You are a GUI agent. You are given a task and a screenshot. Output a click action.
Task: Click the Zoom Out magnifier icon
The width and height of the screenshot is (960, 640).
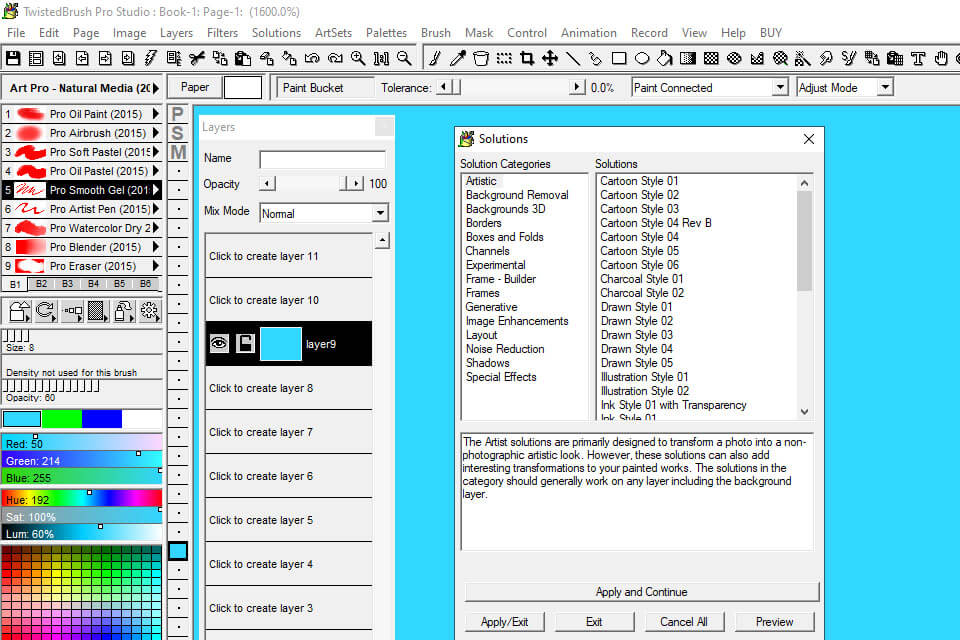click(404, 58)
